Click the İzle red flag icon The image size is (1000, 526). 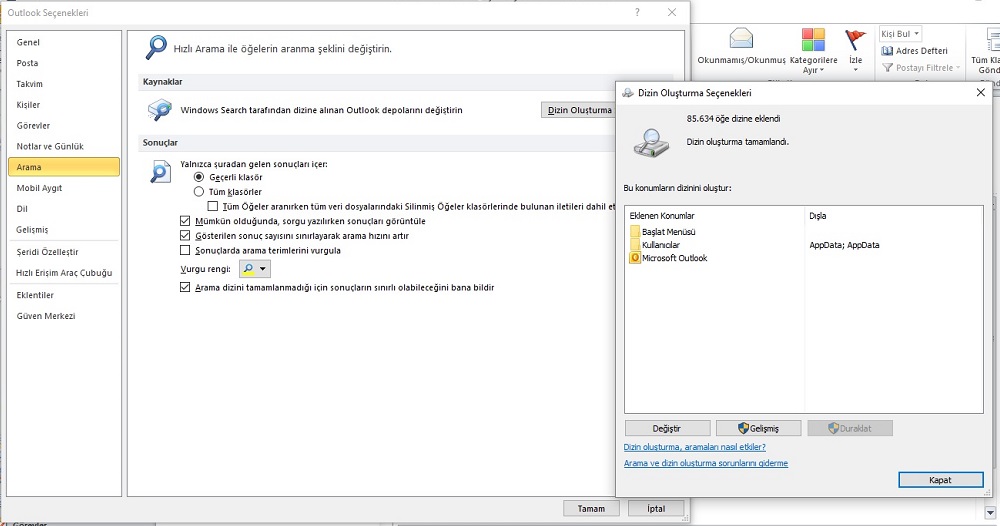(855, 40)
